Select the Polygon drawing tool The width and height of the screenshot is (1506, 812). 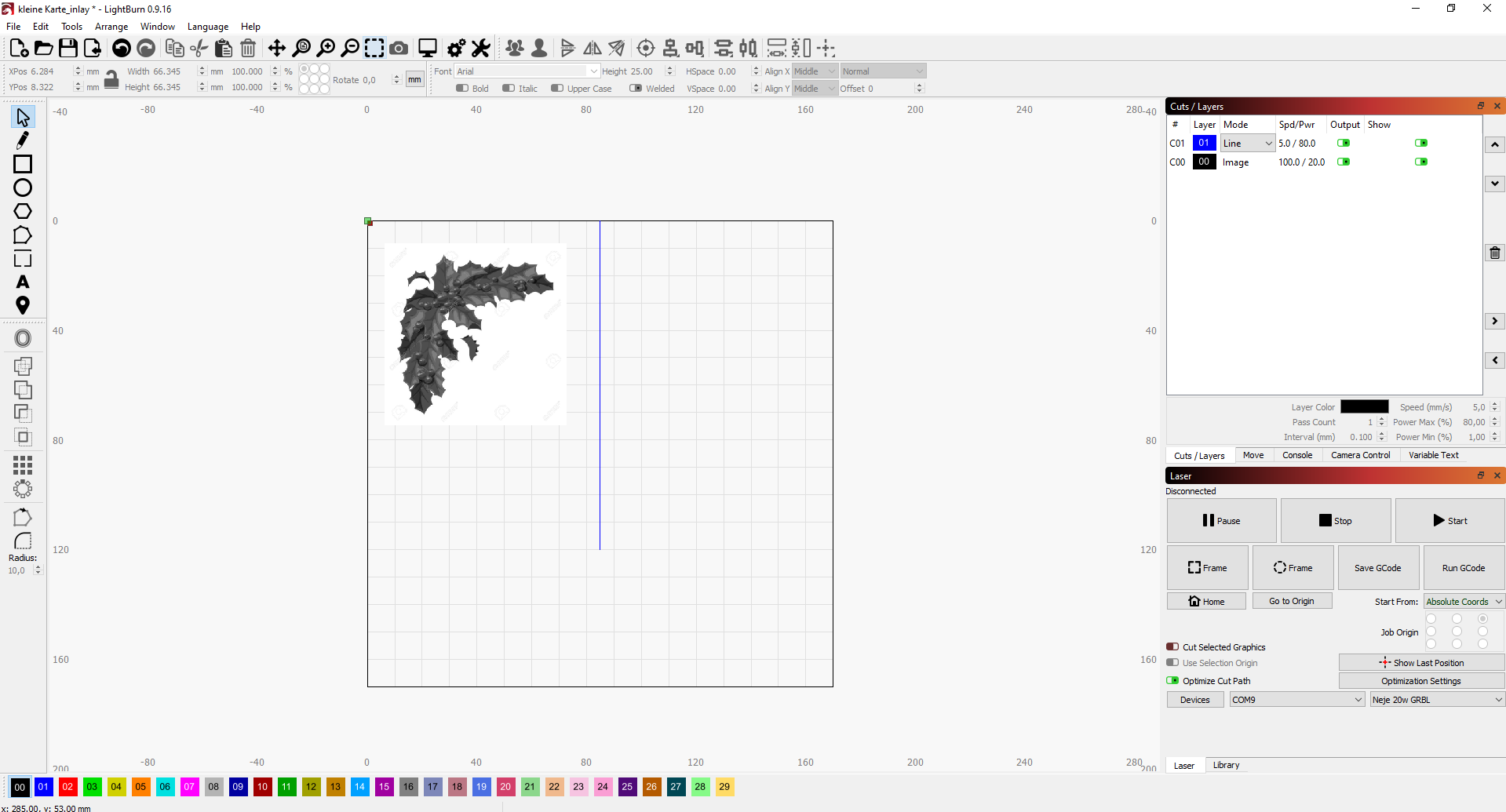tap(23, 211)
